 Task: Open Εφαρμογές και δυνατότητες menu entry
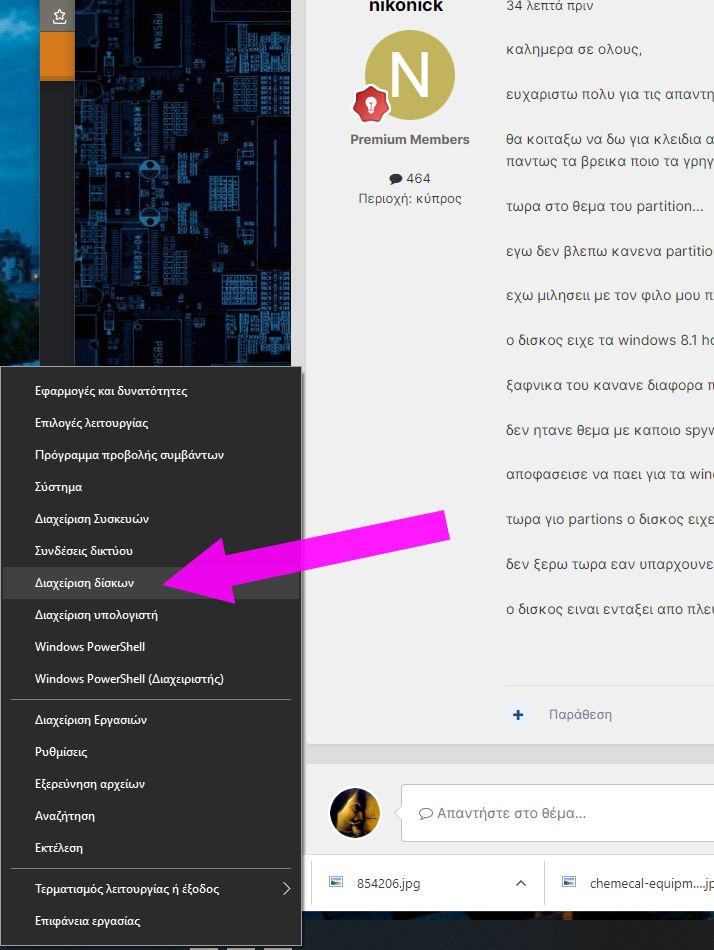click(151, 391)
